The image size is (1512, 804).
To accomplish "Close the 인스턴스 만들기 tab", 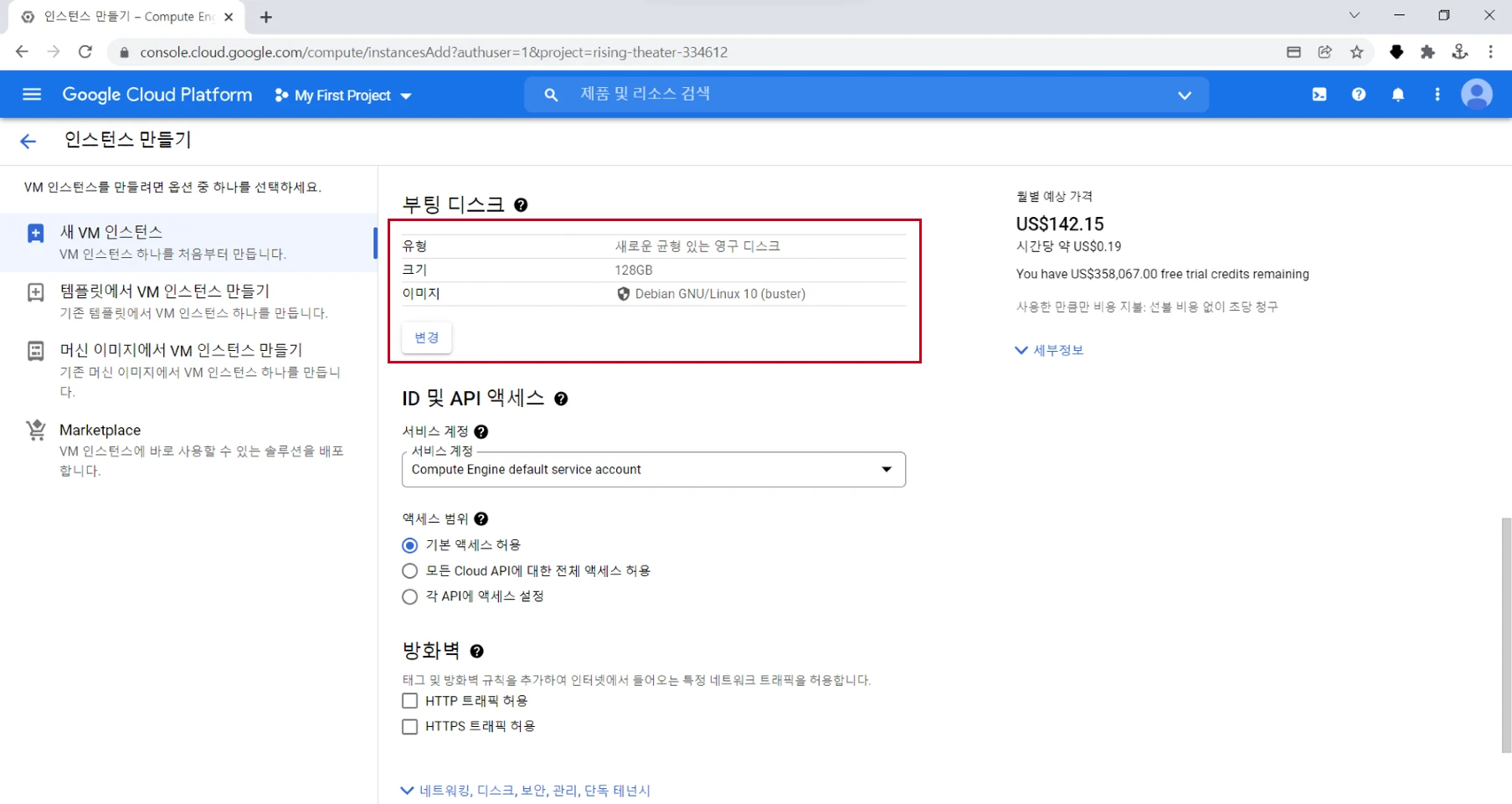I will point(229,17).
